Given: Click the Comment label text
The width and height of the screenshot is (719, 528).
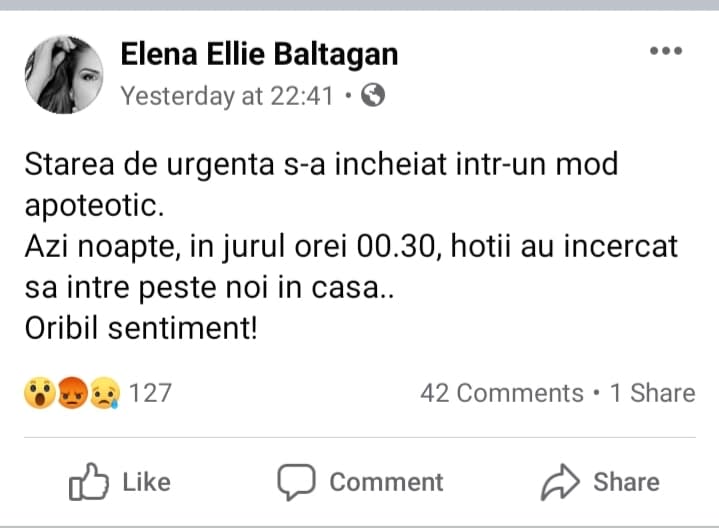Looking at the screenshot, I should coord(386,482).
